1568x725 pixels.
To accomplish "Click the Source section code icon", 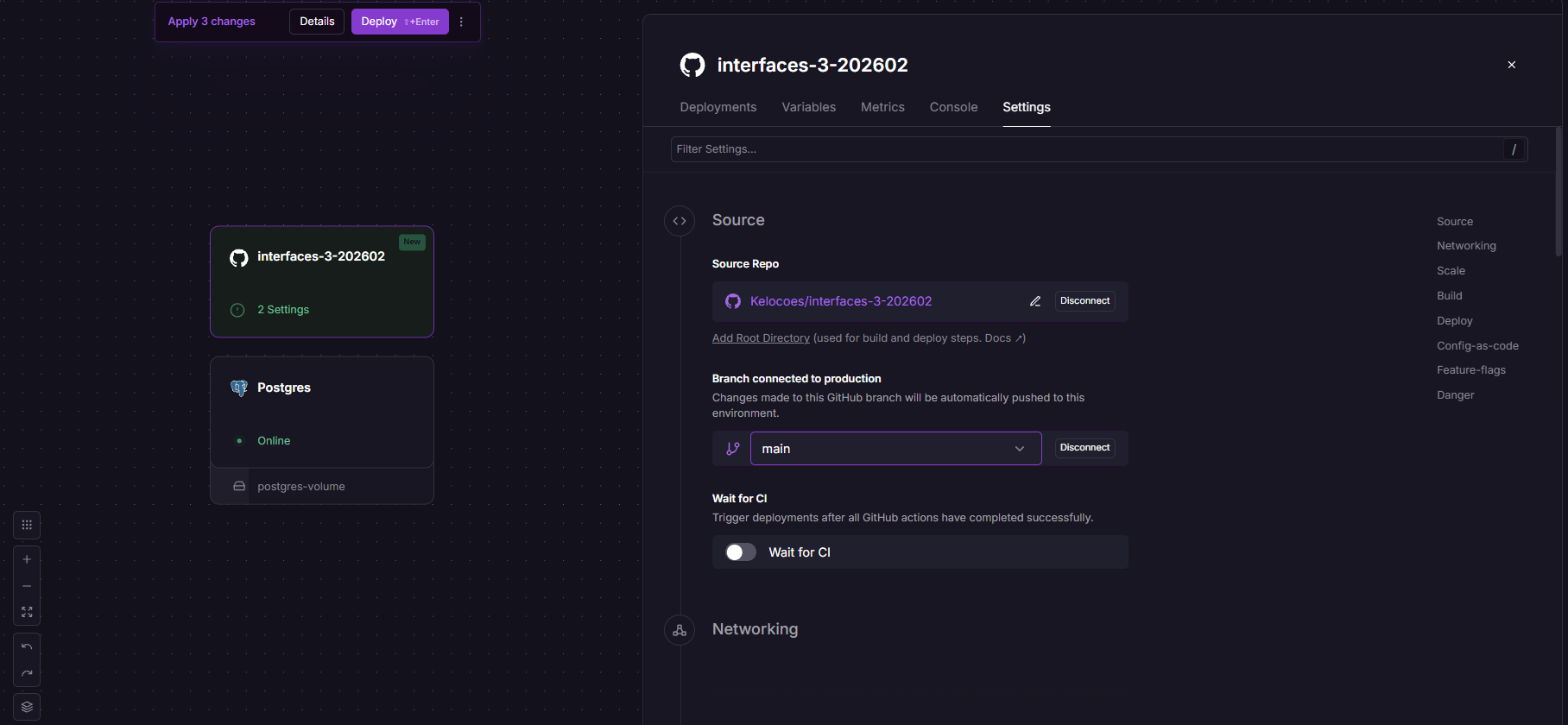I will click(680, 221).
